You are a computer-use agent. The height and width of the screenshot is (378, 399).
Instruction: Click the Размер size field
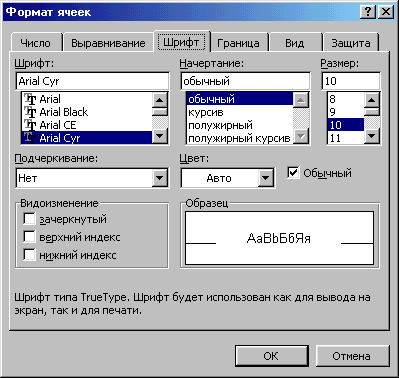coord(351,81)
